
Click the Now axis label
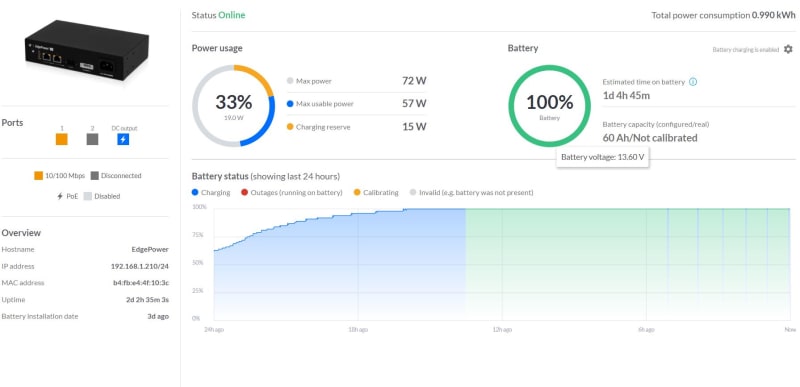pos(790,330)
